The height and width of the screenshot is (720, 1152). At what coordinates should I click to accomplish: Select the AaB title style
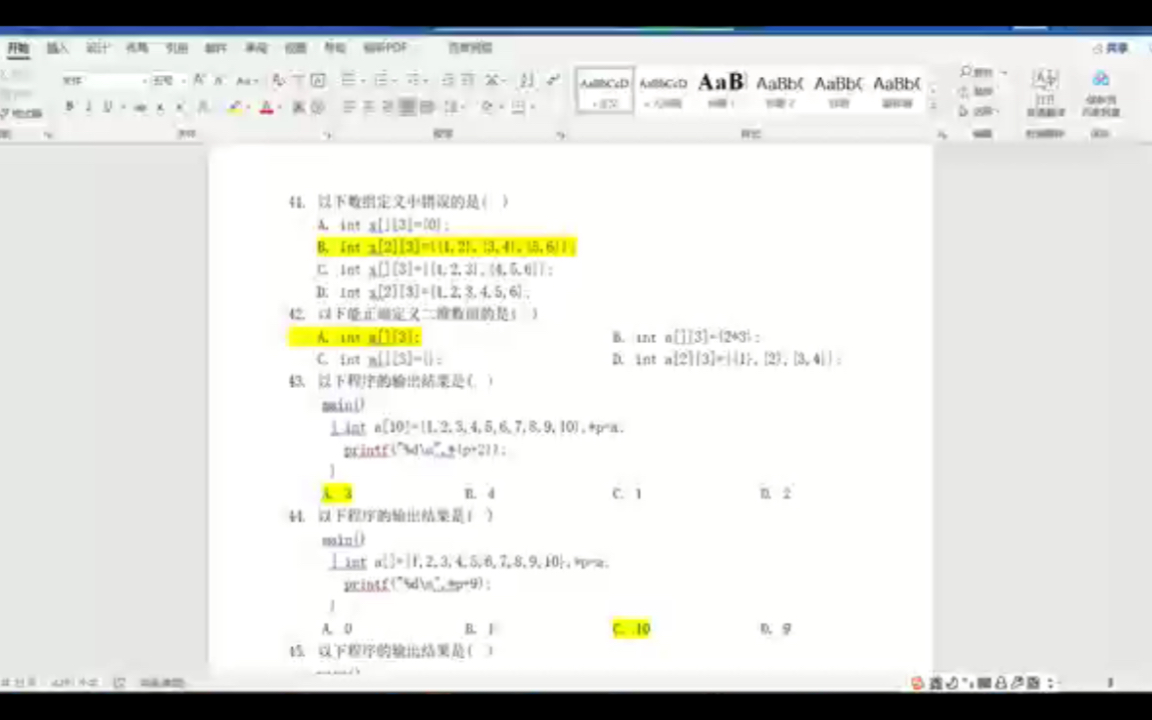click(x=720, y=84)
